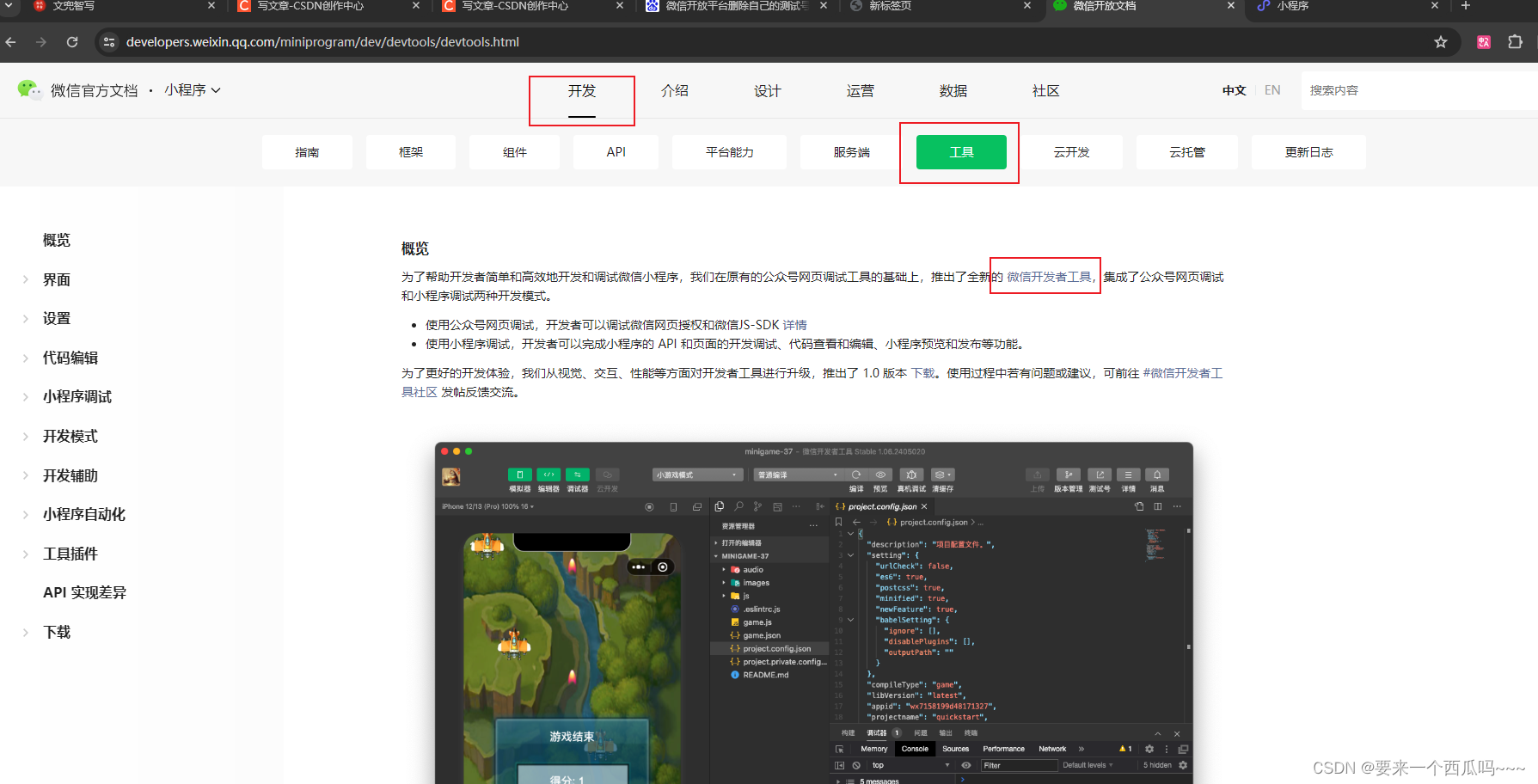1538x784 pixels.
Task: Expand the 开发模式 sidebar section
Action: click(70, 436)
